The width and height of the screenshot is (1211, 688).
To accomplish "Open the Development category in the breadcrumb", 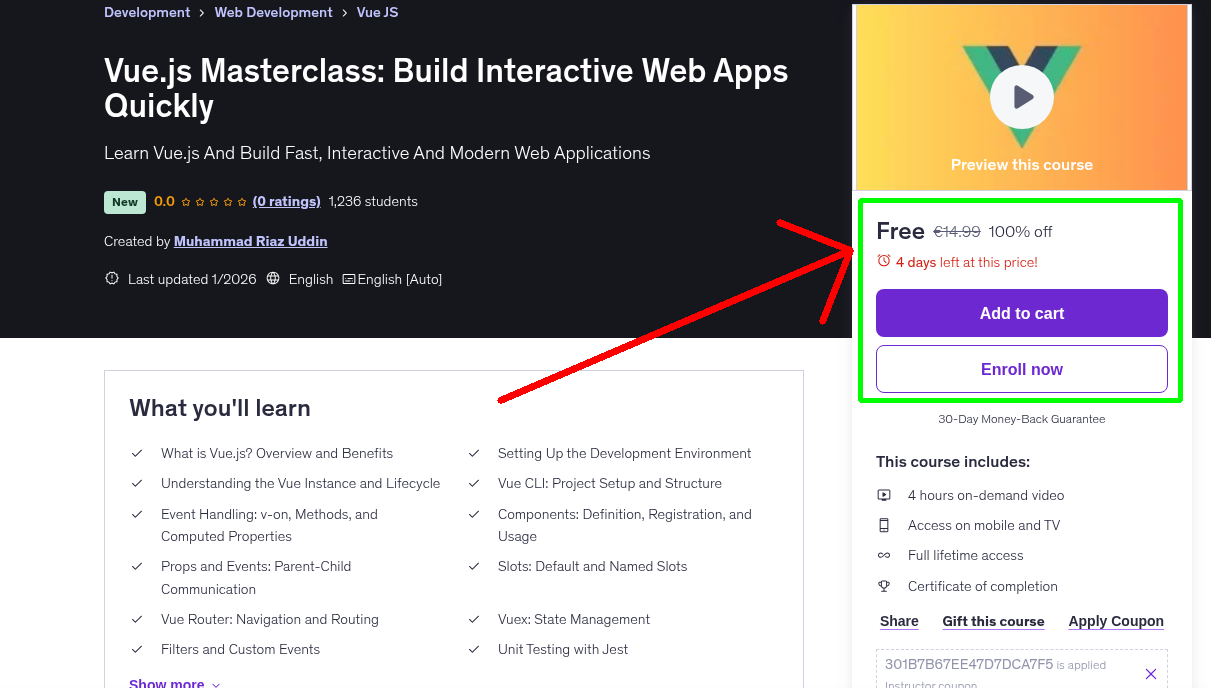I will 147,12.
